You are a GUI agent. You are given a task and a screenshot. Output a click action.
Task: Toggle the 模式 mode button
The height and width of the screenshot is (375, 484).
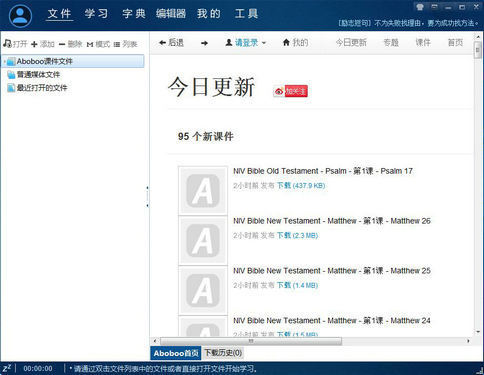[98, 44]
